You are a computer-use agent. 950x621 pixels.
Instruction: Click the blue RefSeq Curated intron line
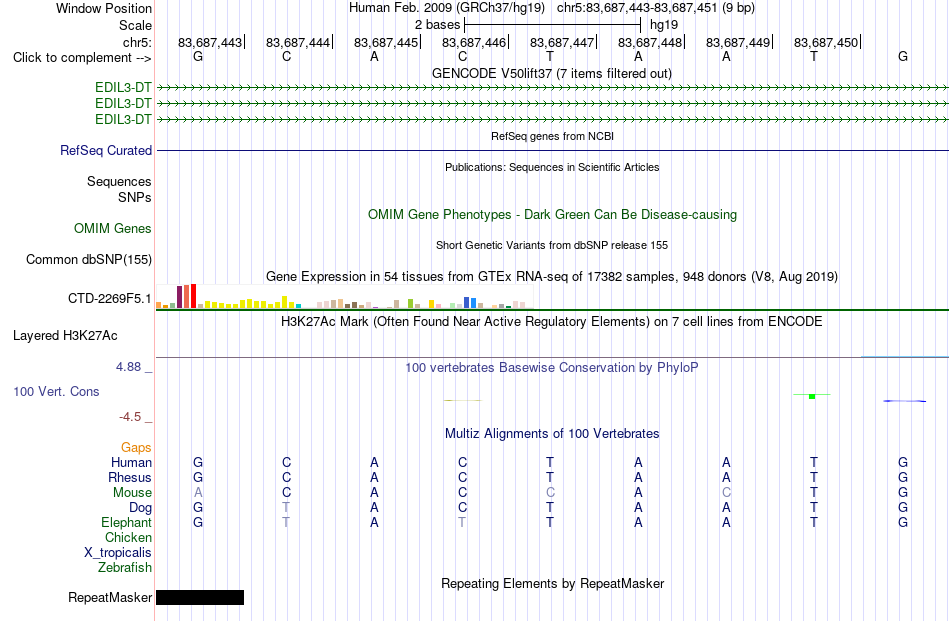552,150
